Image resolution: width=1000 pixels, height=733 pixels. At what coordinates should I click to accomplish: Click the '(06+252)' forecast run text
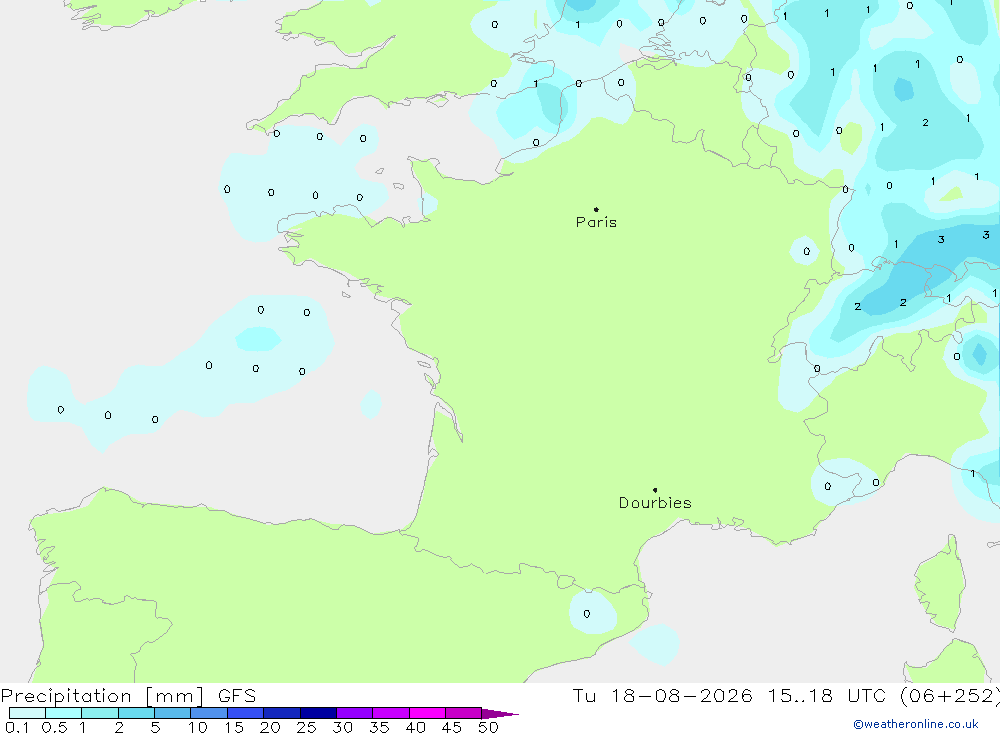[950, 695]
